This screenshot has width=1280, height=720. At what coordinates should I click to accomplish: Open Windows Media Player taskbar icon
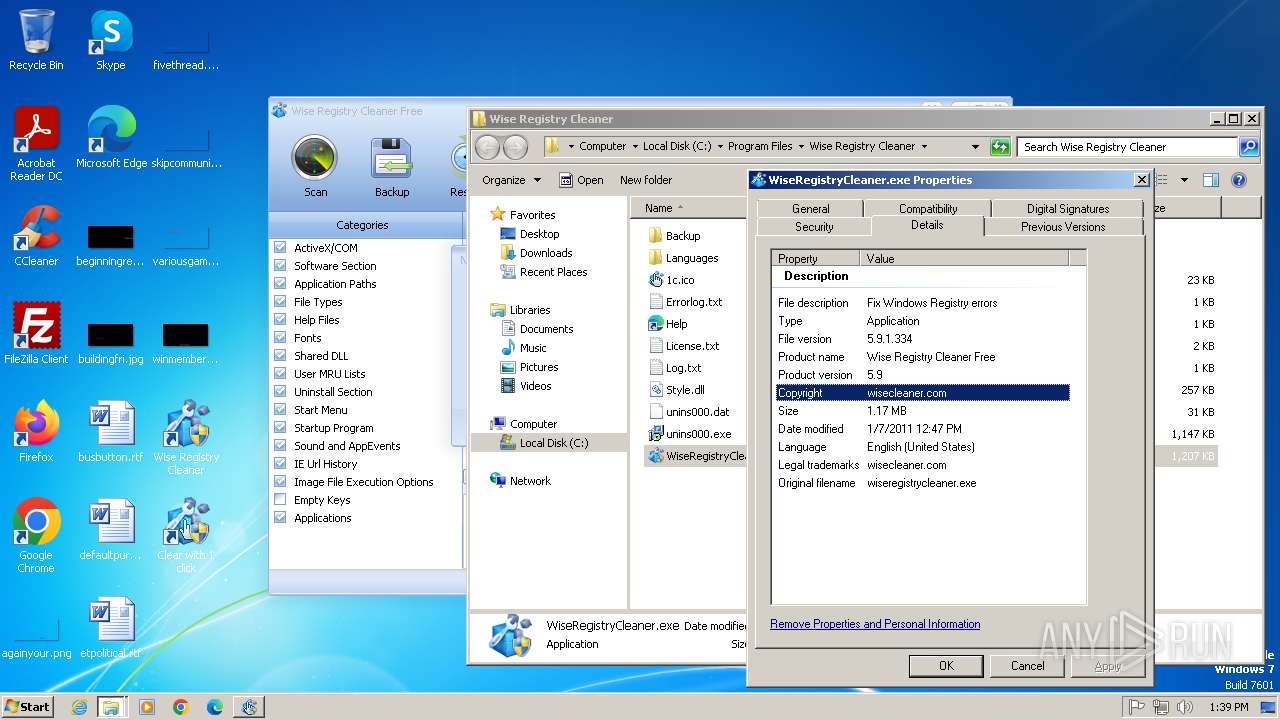pyautogui.click(x=147, y=707)
